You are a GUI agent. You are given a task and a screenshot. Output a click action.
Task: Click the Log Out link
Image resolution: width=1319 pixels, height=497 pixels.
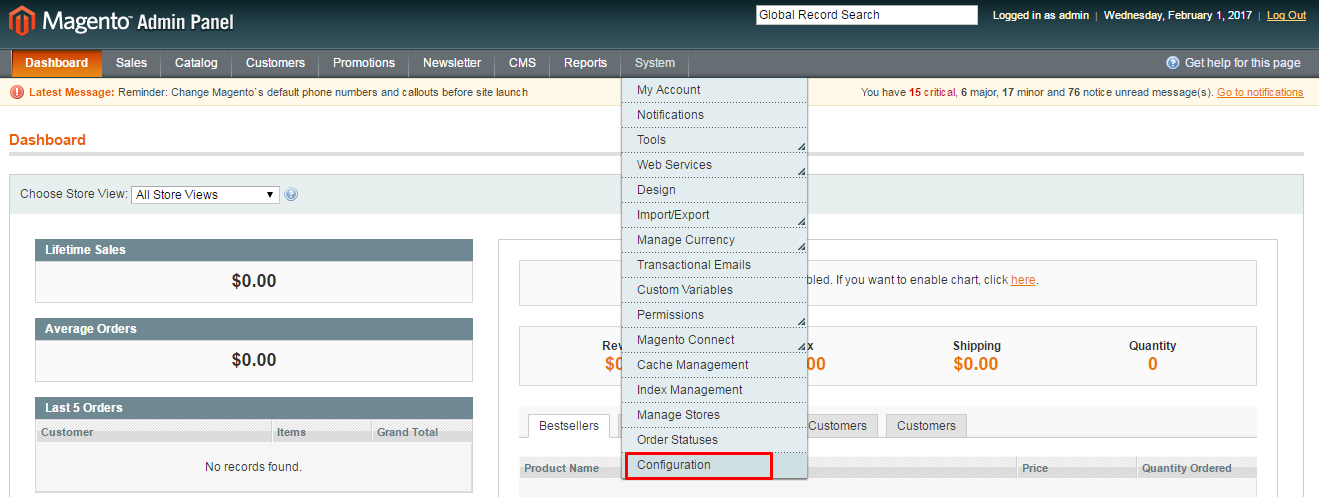click(x=1286, y=15)
